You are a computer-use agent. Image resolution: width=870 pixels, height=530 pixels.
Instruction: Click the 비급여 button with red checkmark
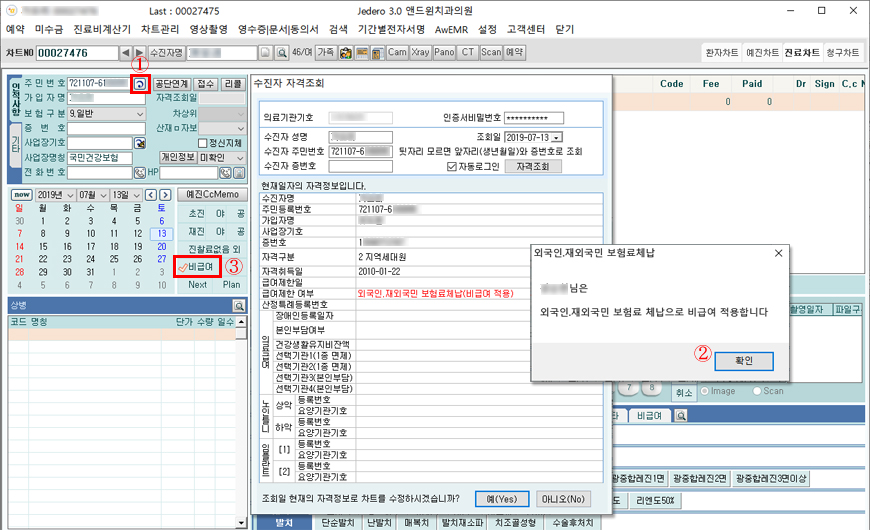point(196,267)
